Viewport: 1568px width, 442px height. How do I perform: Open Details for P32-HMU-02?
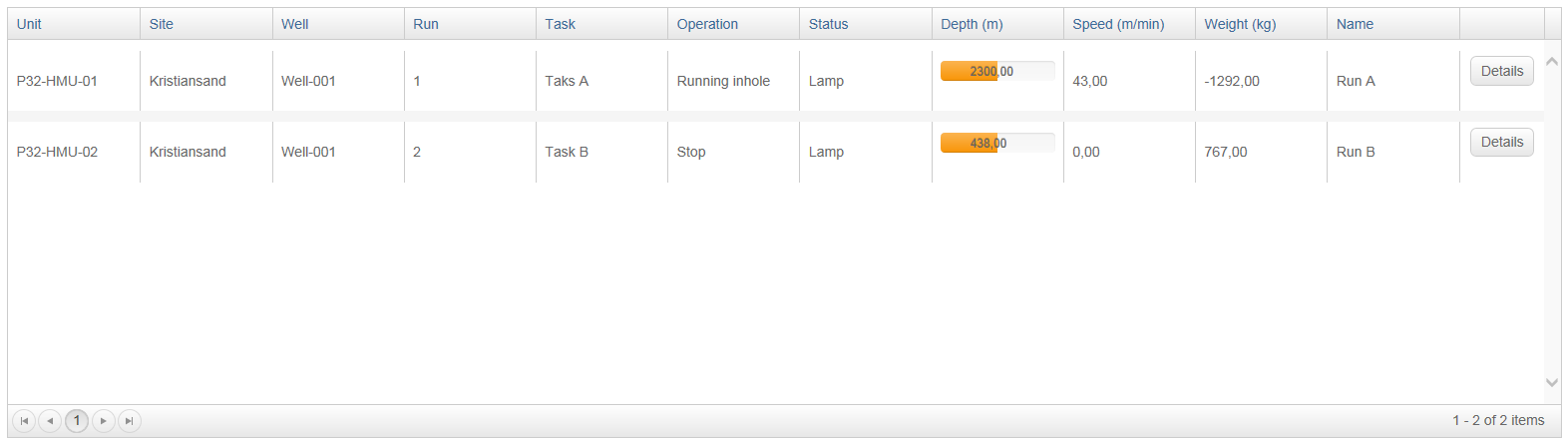tap(1501, 142)
